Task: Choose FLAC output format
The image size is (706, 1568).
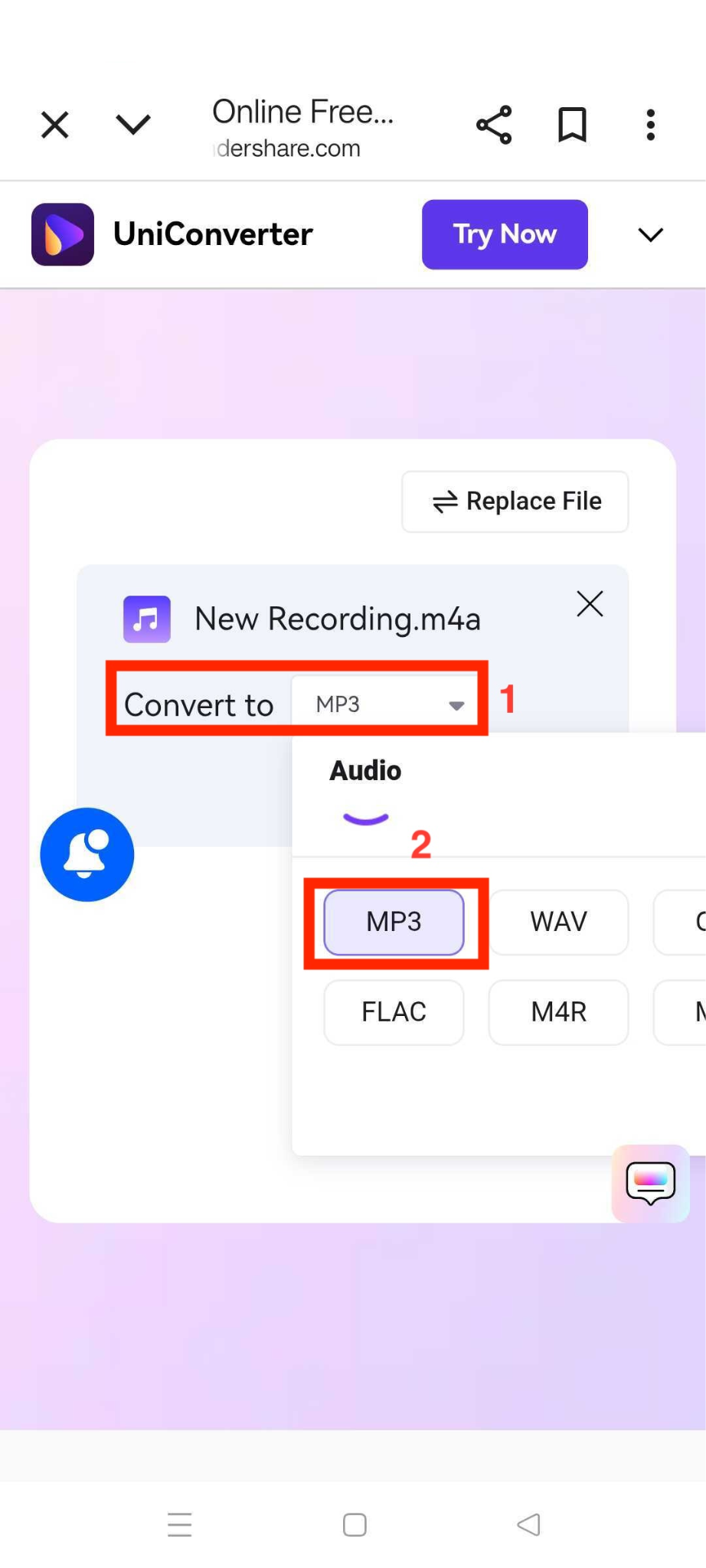Action: click(394, 1012)
